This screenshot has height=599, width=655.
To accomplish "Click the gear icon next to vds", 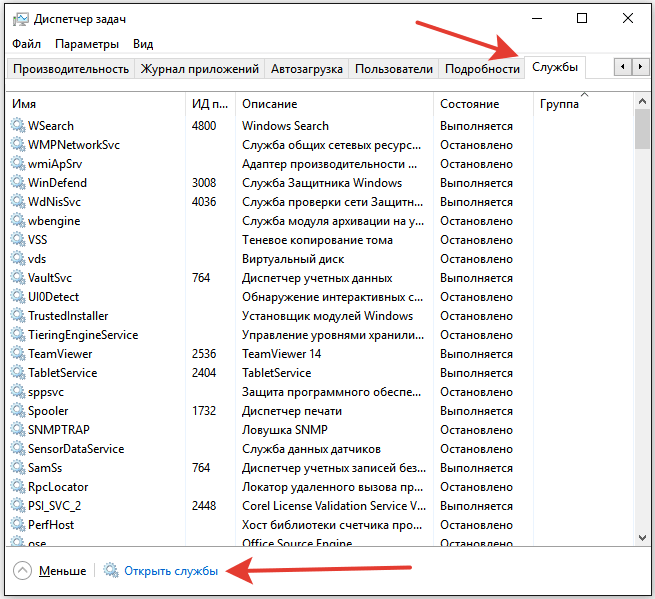I will 18,258.
